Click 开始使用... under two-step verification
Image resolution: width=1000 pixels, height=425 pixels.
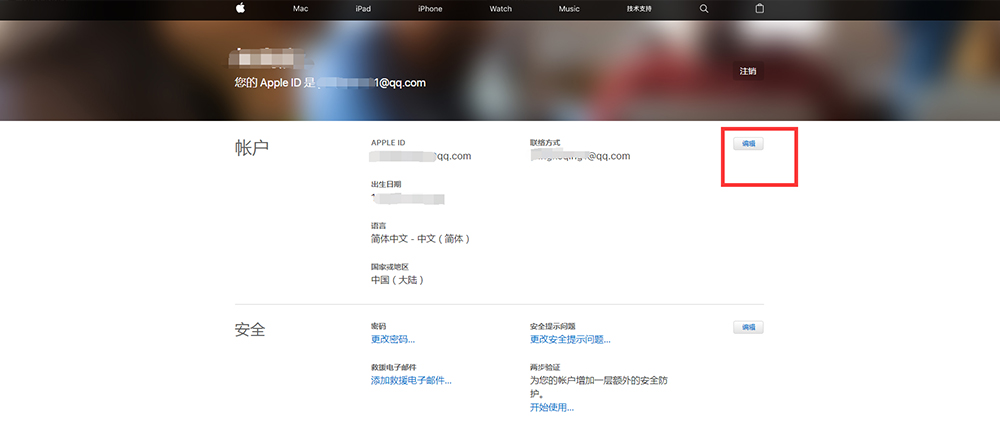[x=552, y=408]
